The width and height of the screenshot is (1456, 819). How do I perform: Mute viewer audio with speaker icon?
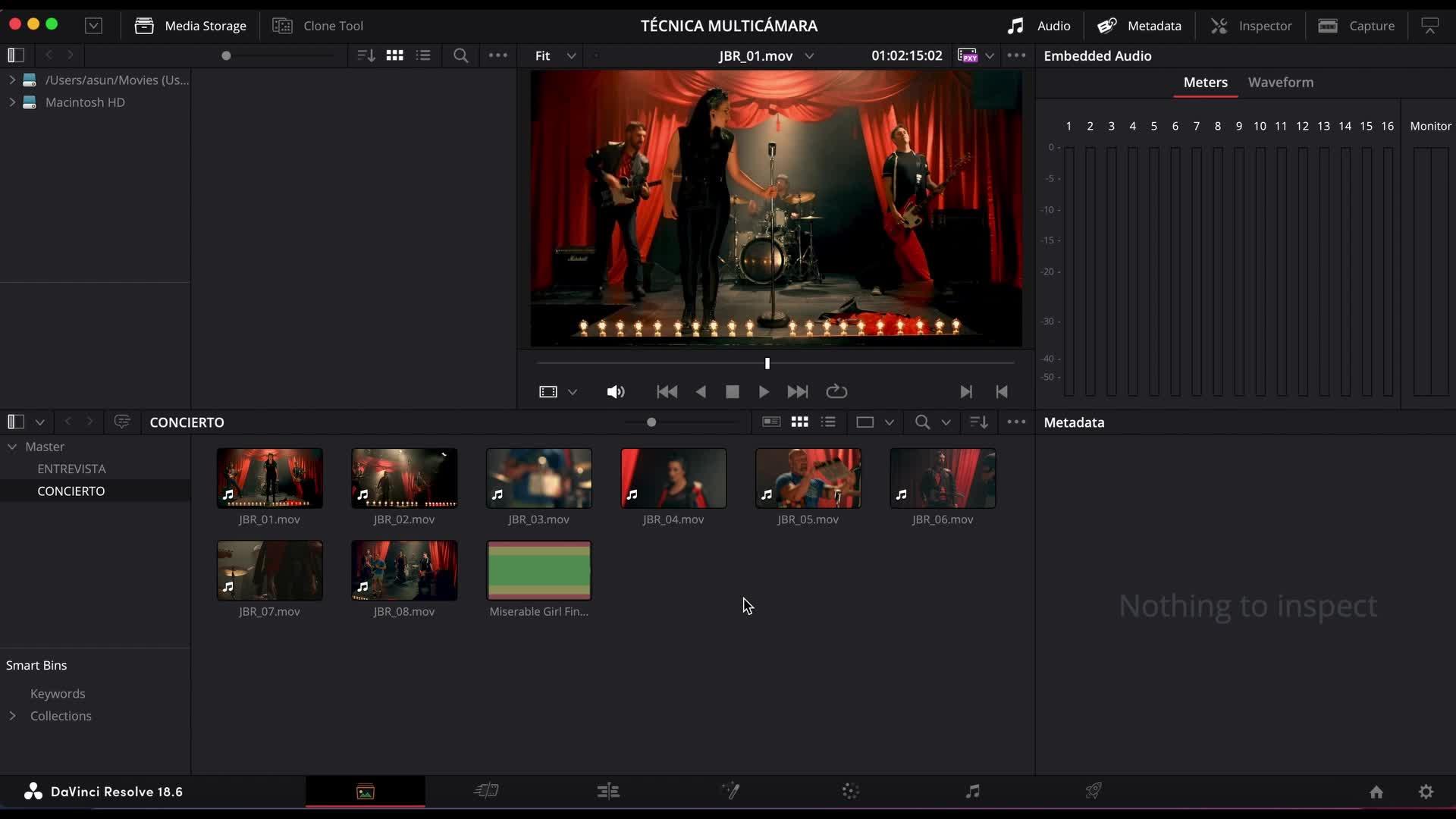point(615,392)
